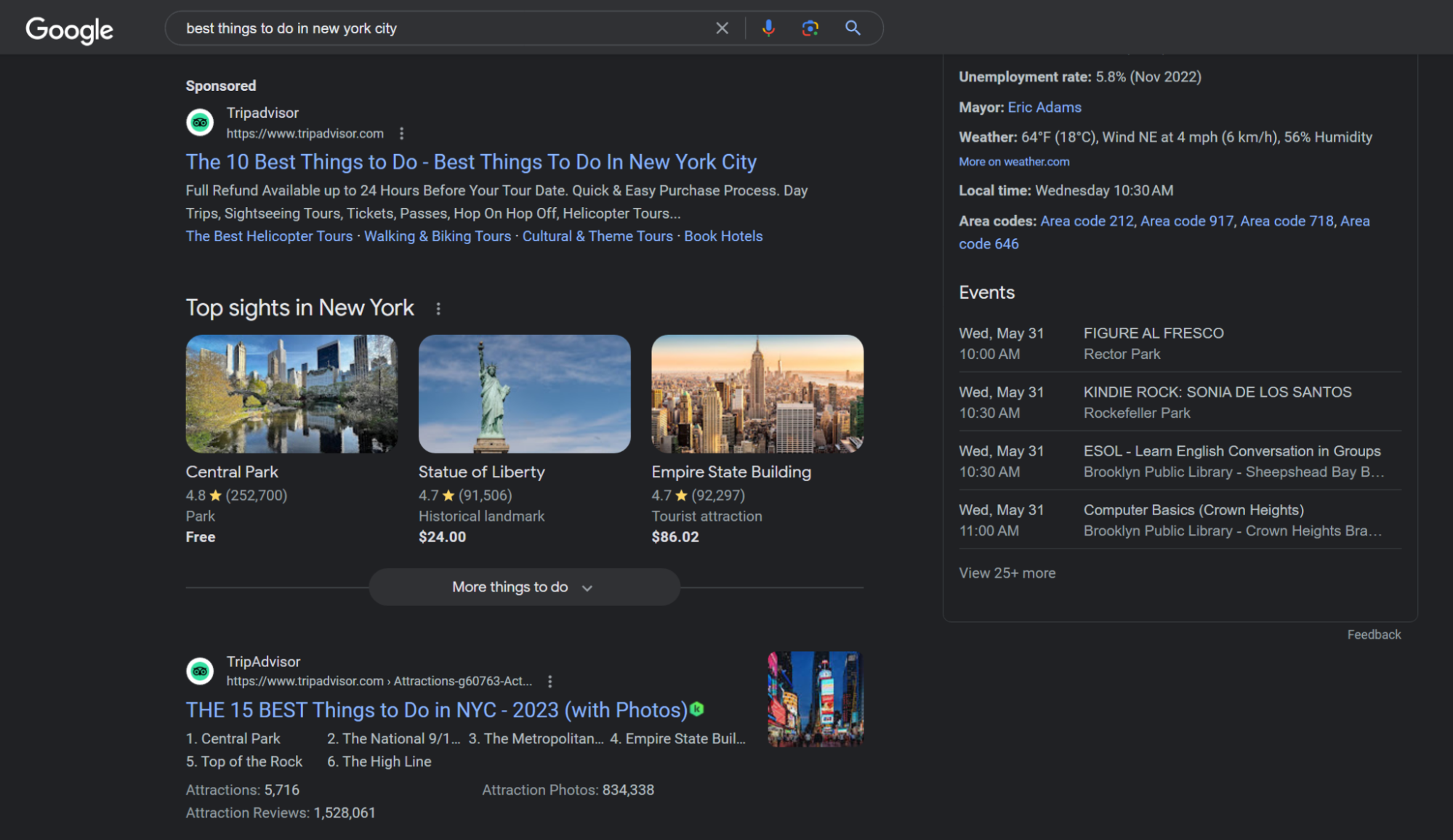
Task: Open Area code 917 link
Action: pyautogui.click(x=1186, y=221)
